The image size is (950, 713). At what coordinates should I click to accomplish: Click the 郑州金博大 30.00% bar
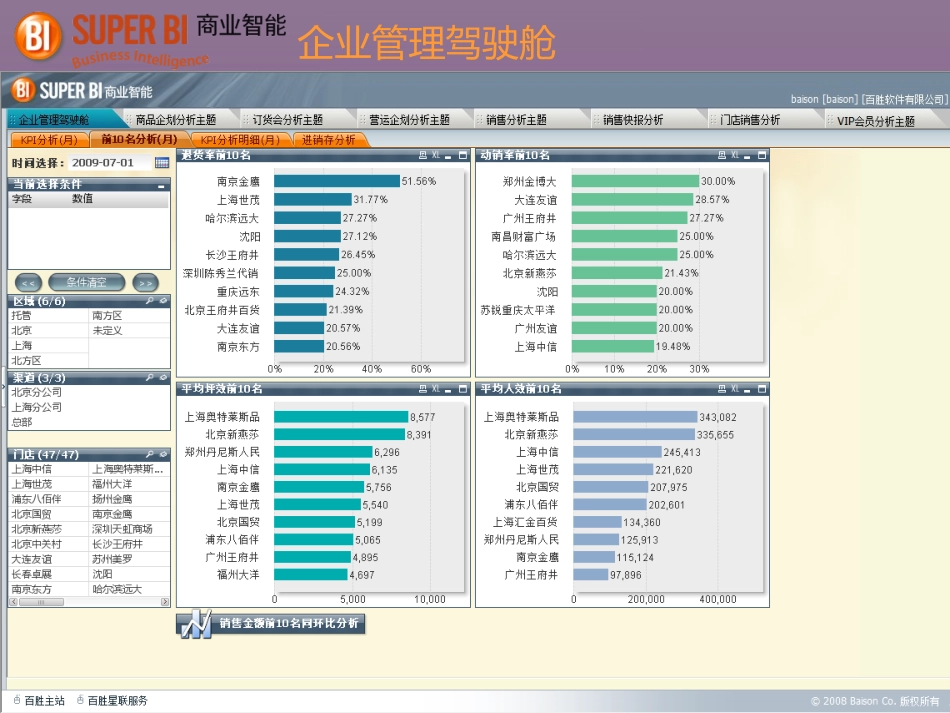[x=635, y=181]
